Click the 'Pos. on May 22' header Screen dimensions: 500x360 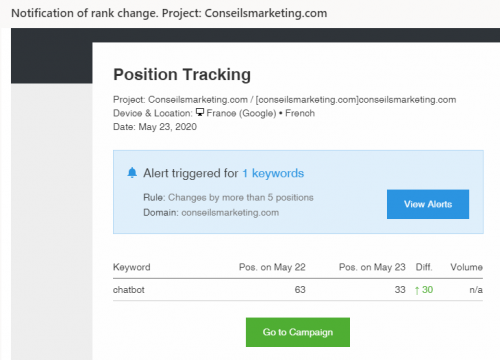[x=272, y=267]
